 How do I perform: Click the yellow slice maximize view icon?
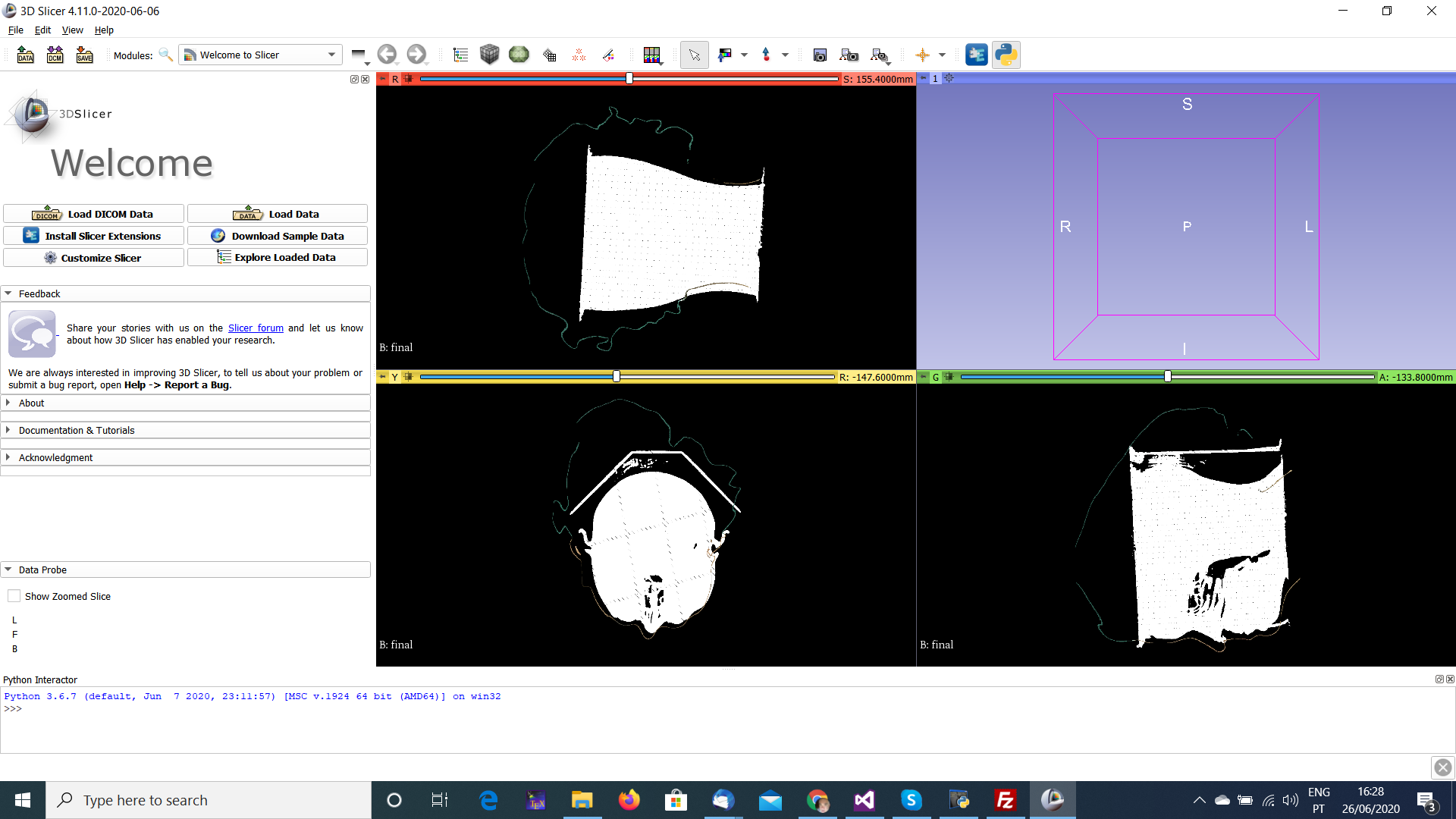click(408, 376)
